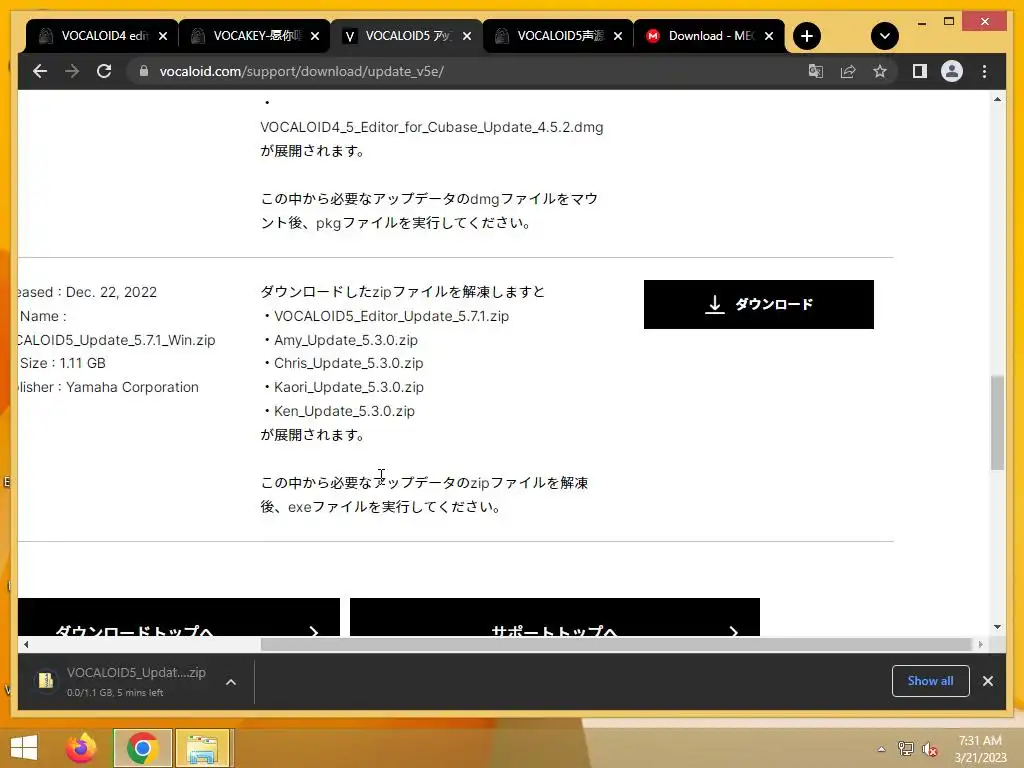1024x768 pixels.
Task: Click the horizontal scrollbar left arrow
Action: [x=25, y=645]
